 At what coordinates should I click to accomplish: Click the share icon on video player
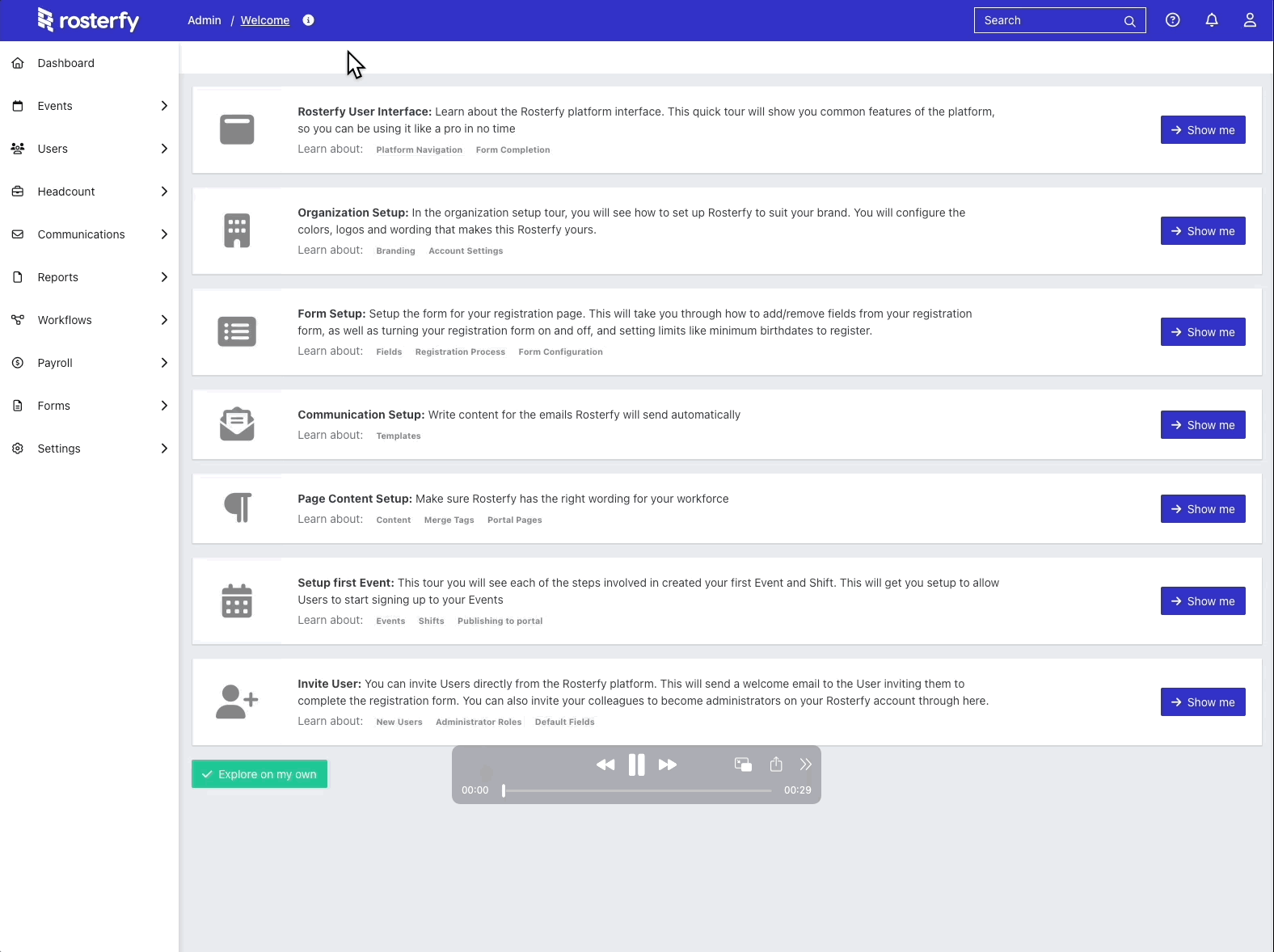pyautogui.click(x=776, y=764)
